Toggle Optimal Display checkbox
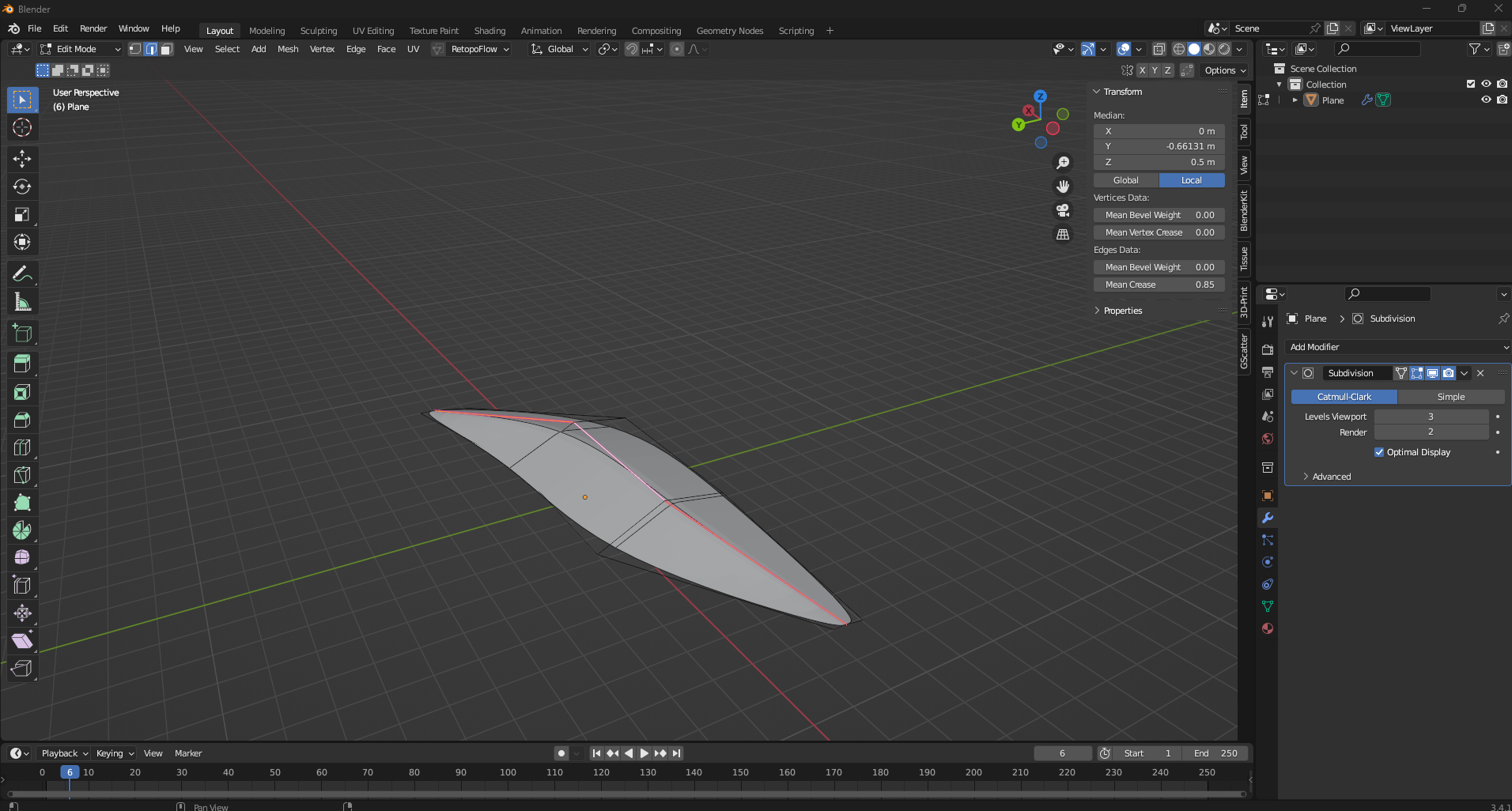 [1379, 452]
